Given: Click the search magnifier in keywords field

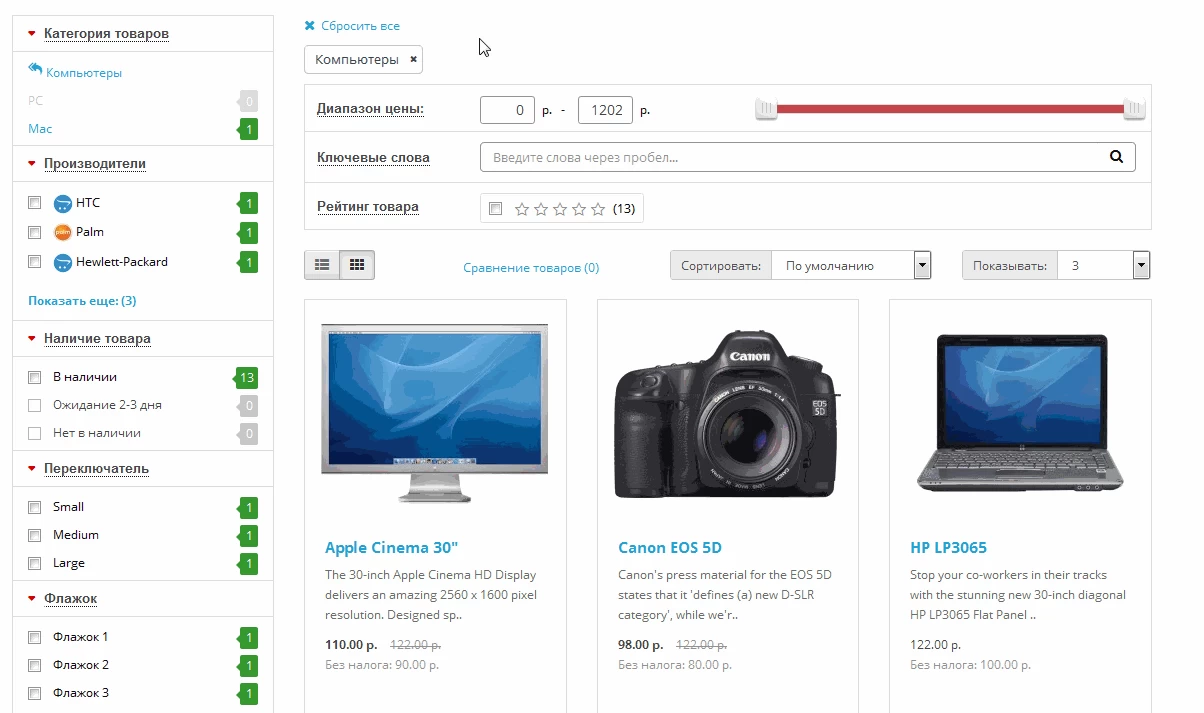Looking at the screenshot, I should [1117, 157].
